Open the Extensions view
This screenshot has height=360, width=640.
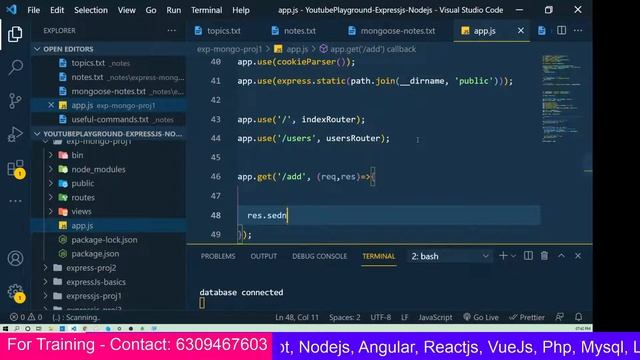pyautogui.click(x=16, y=168)
